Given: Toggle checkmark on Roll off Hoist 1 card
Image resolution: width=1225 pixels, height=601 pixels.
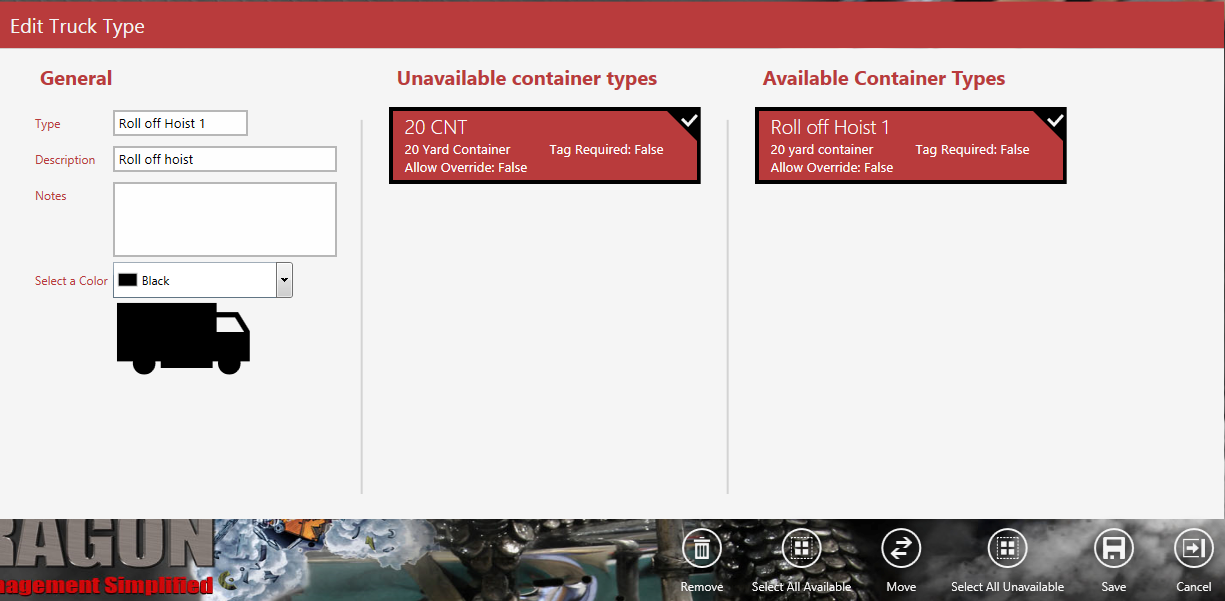Looking at the screenshot, I should (1055, 120).
